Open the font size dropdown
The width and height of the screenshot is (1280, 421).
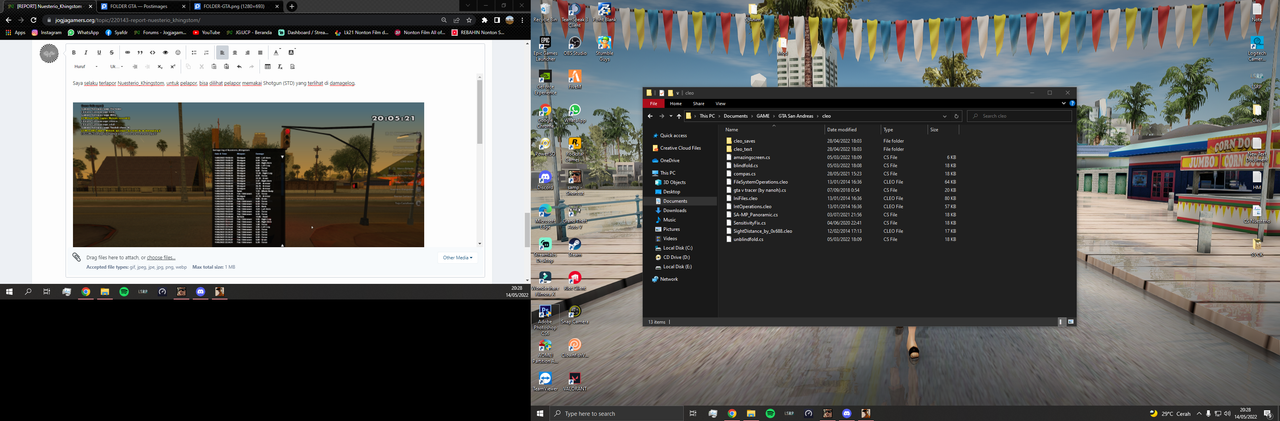[116, 66]
